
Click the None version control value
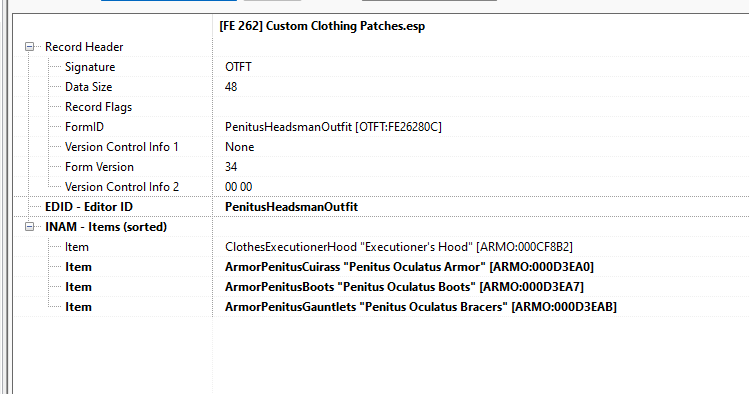click(239, 147)
